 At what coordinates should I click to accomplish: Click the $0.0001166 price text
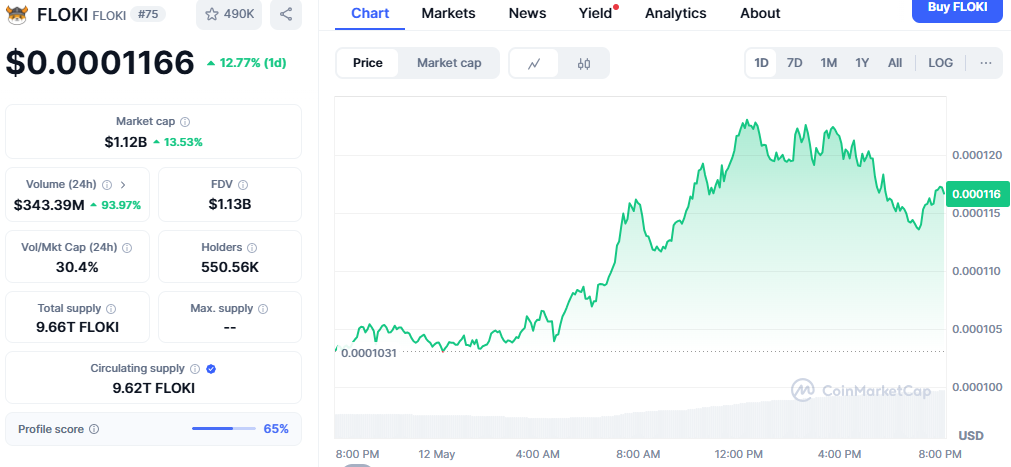[100, 63]
